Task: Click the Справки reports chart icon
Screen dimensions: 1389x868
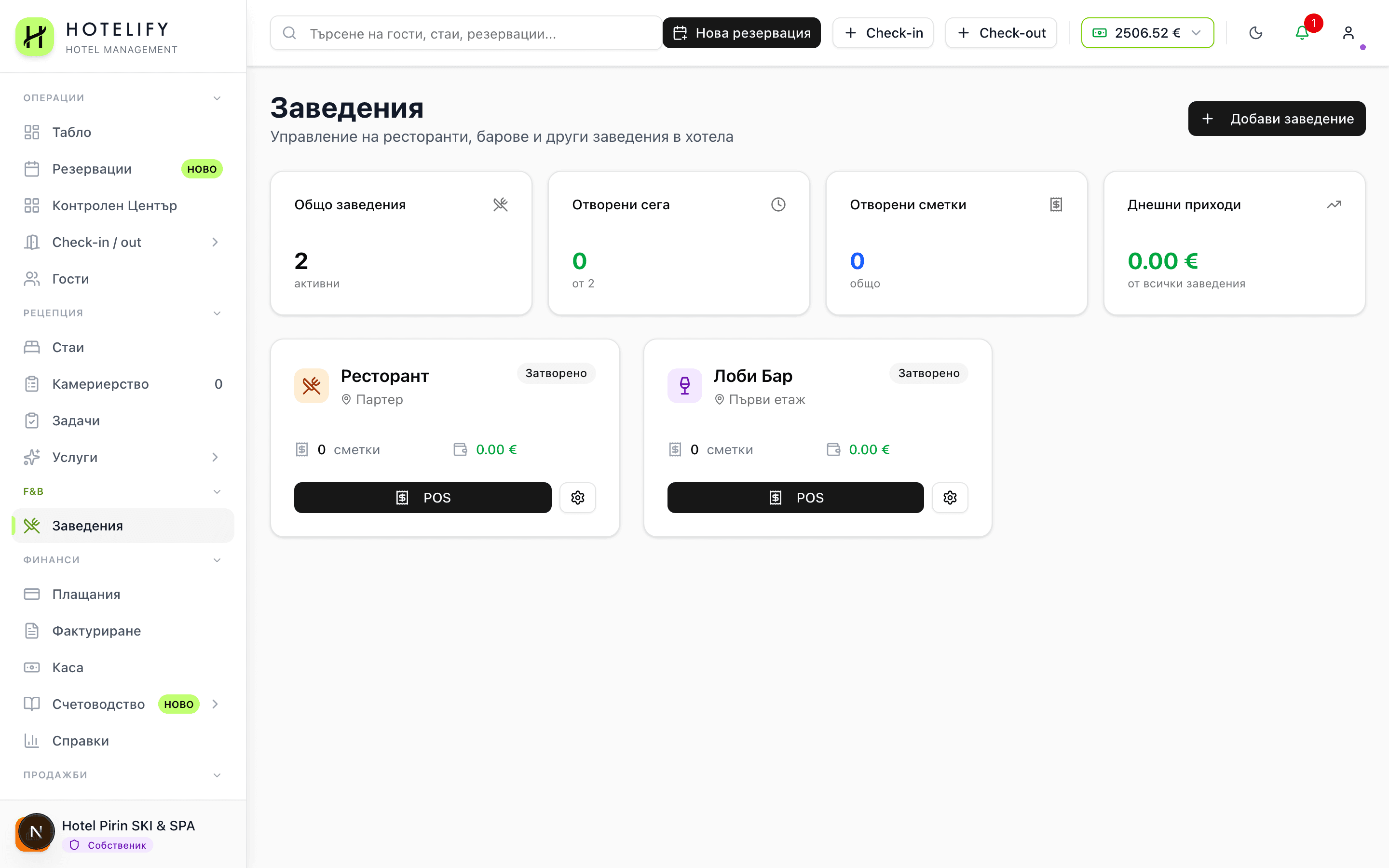Action: coord(32,741)
